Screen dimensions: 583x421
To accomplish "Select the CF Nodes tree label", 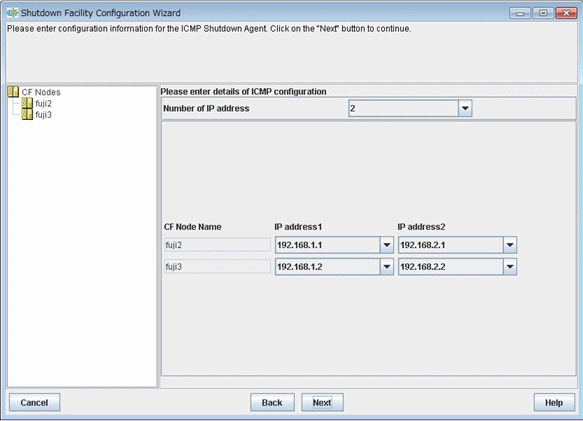I will tap(41, 92).
